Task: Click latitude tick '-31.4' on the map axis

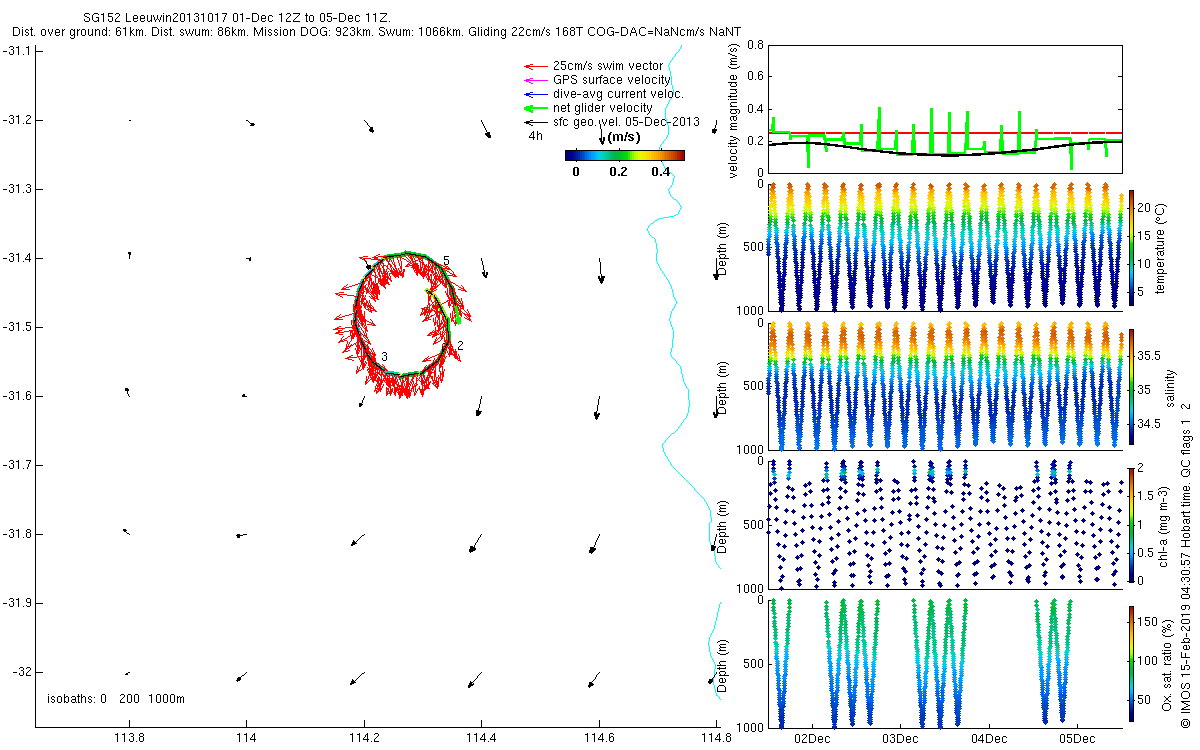Action: [18, 258]
